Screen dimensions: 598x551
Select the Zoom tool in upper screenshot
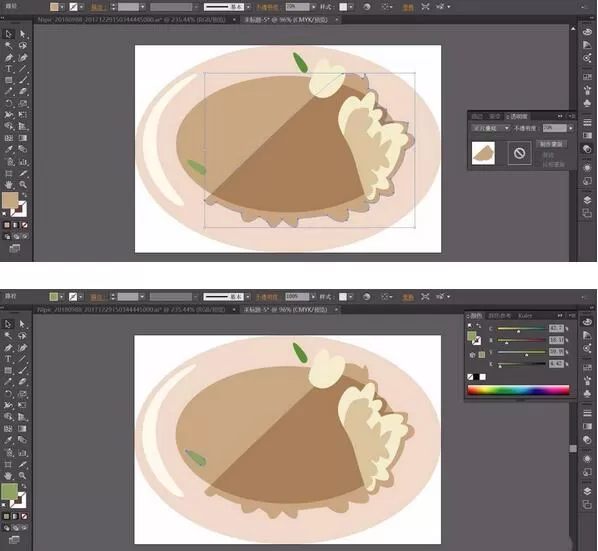coord(23,185)
